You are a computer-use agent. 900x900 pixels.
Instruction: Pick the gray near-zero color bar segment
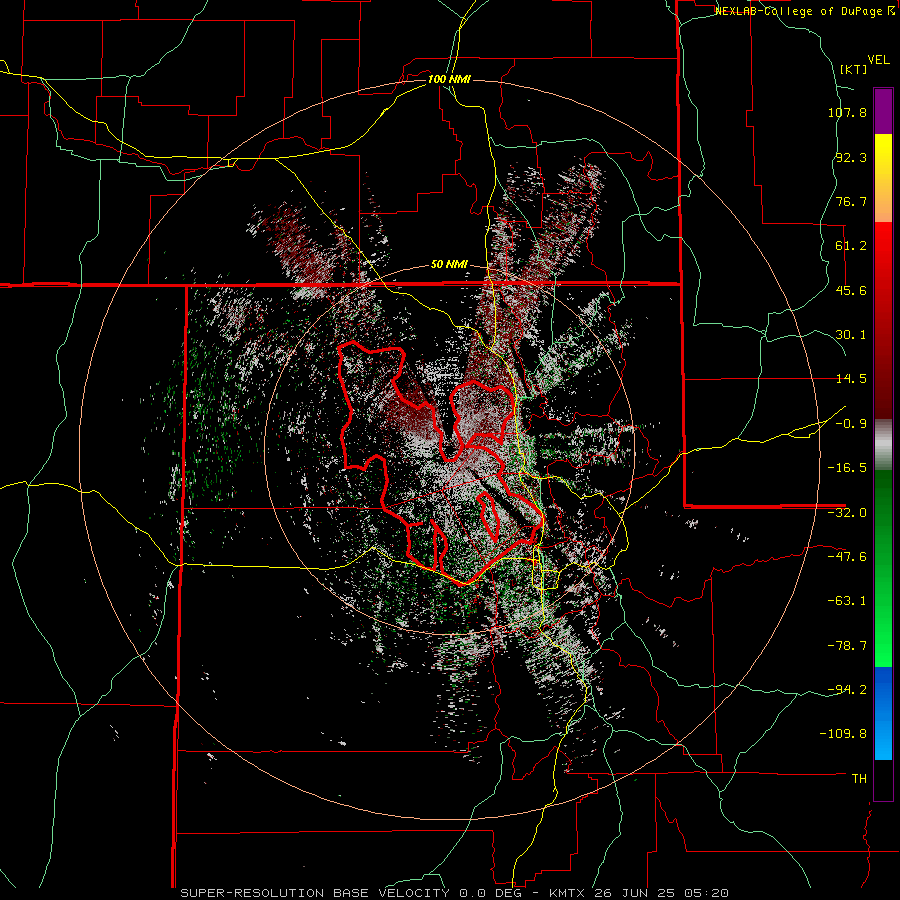pos(883,445)
